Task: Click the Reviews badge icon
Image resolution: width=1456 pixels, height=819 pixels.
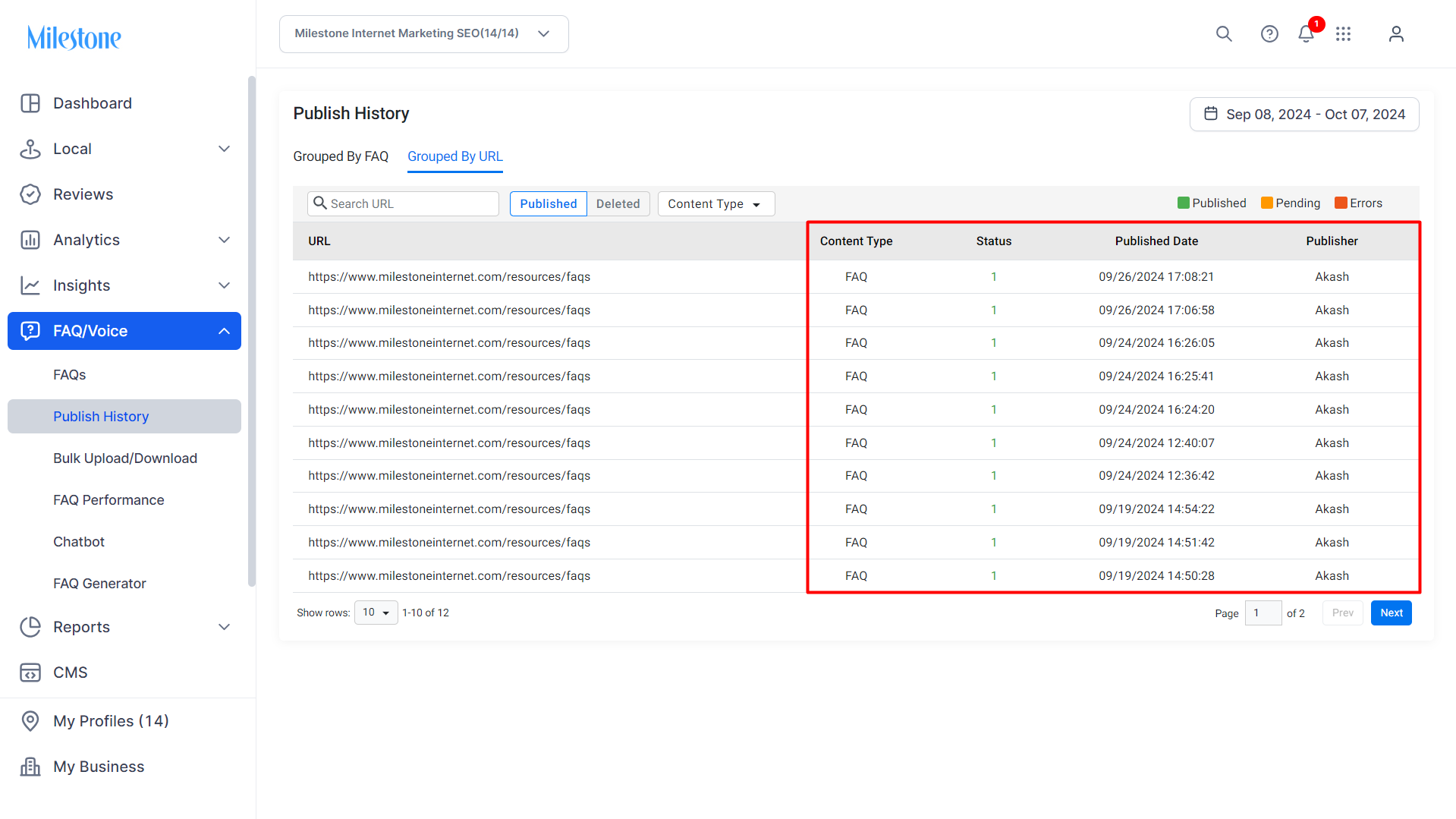Action: (x=30, y=194)
